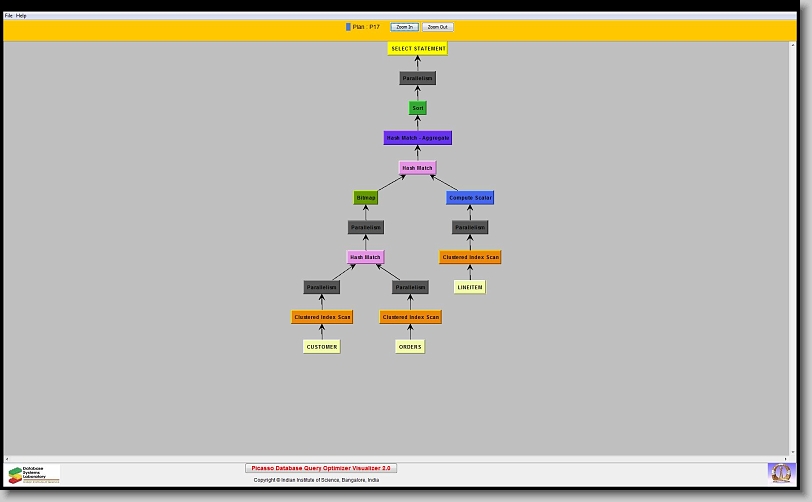The height and width of the screenshot is (502, 812).
Task: Open the File menu
Action: (9, 16)
